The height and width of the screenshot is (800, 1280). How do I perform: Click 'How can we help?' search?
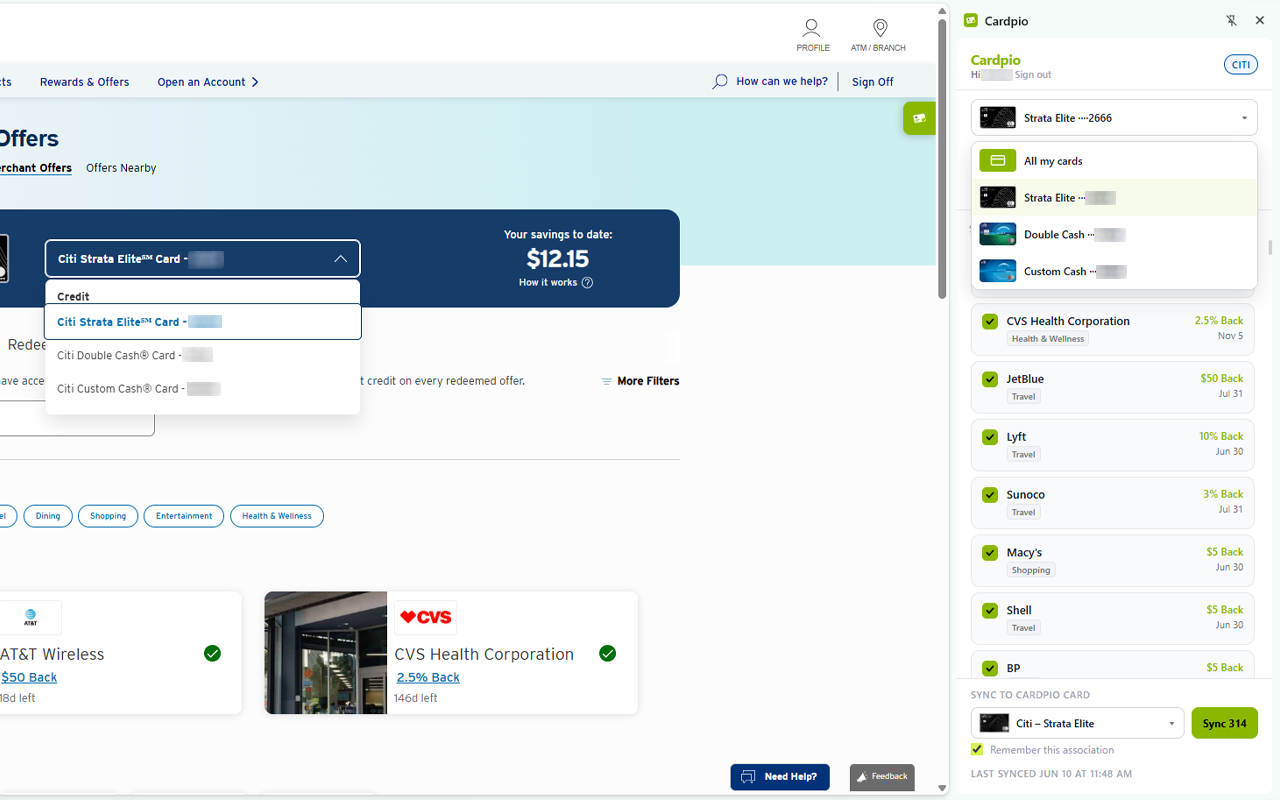(782, 82)
